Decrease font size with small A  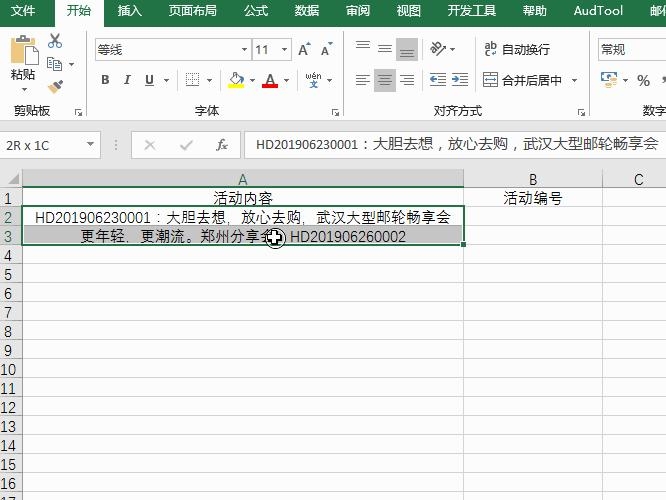[326, 50]
